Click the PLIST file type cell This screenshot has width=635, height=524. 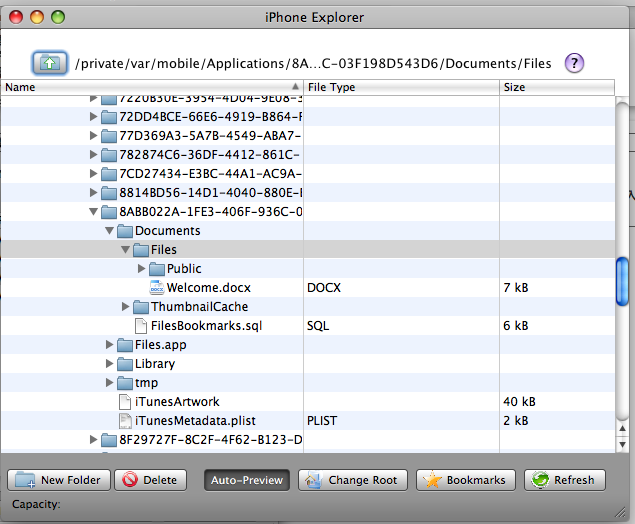(x=322, y=421)
